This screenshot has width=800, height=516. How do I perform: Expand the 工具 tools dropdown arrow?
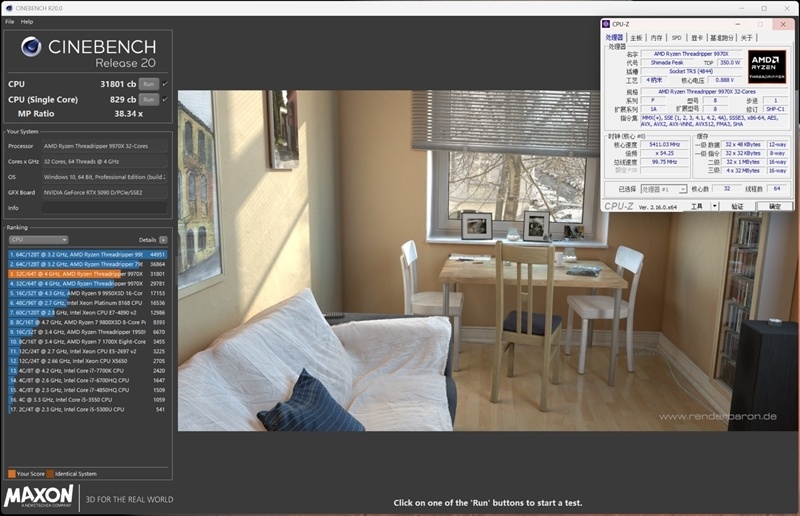pyautogui.click(x=713, y=206)
